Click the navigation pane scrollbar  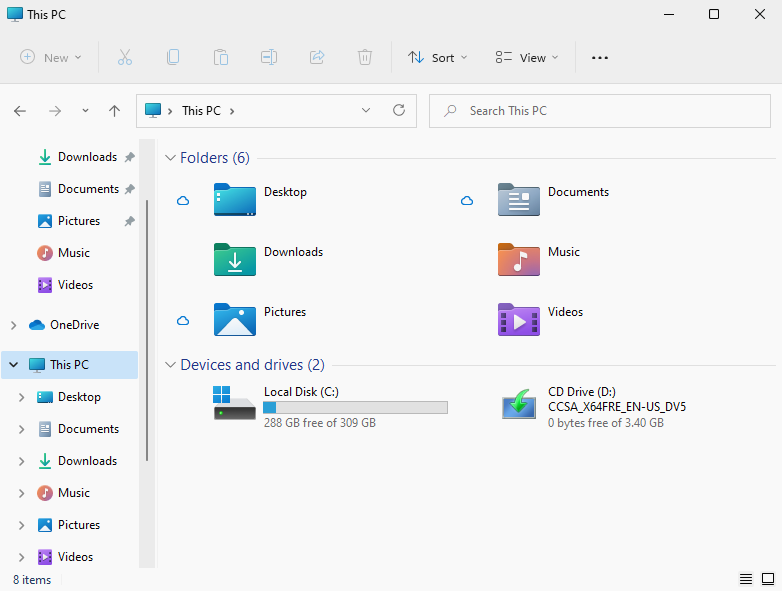[x=147, y=331]
